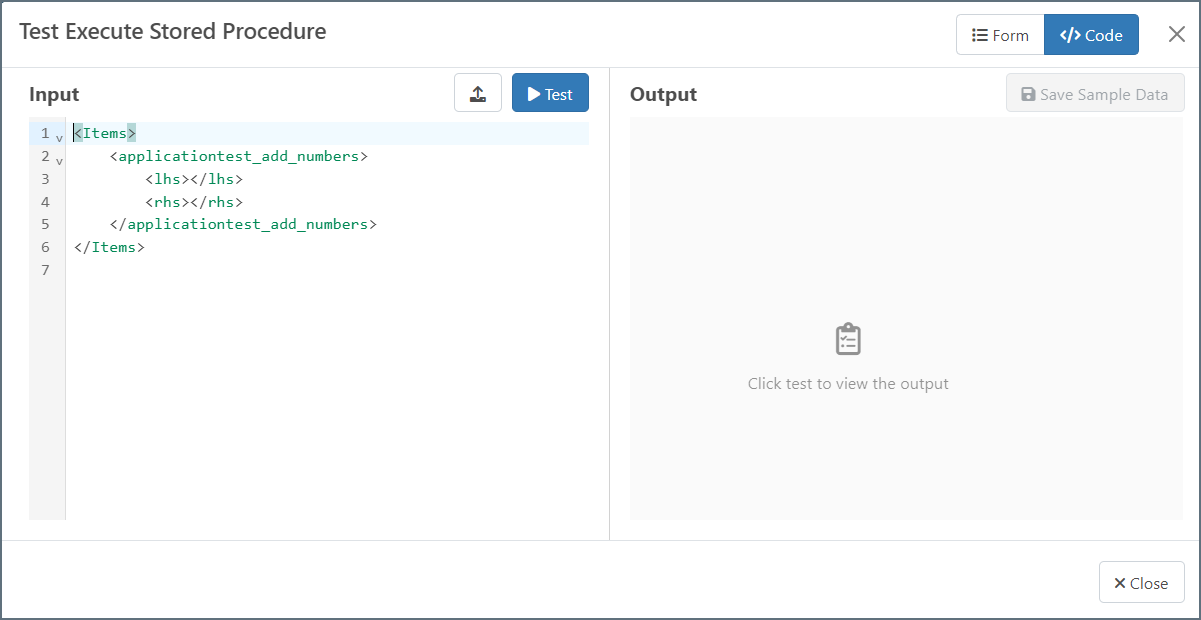Image resolution: width=1201 pixels, height=620 pixels.
Task: Click between the rhs tags
Action: tap(190, 202)
